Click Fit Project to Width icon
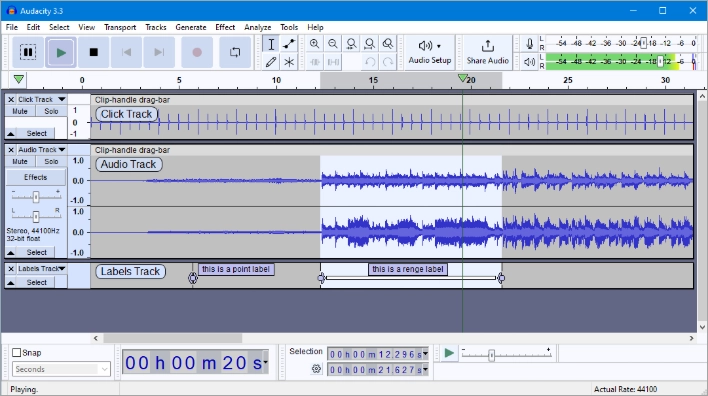708x396 pixels. pyautogui.click(x=369, y=44)
